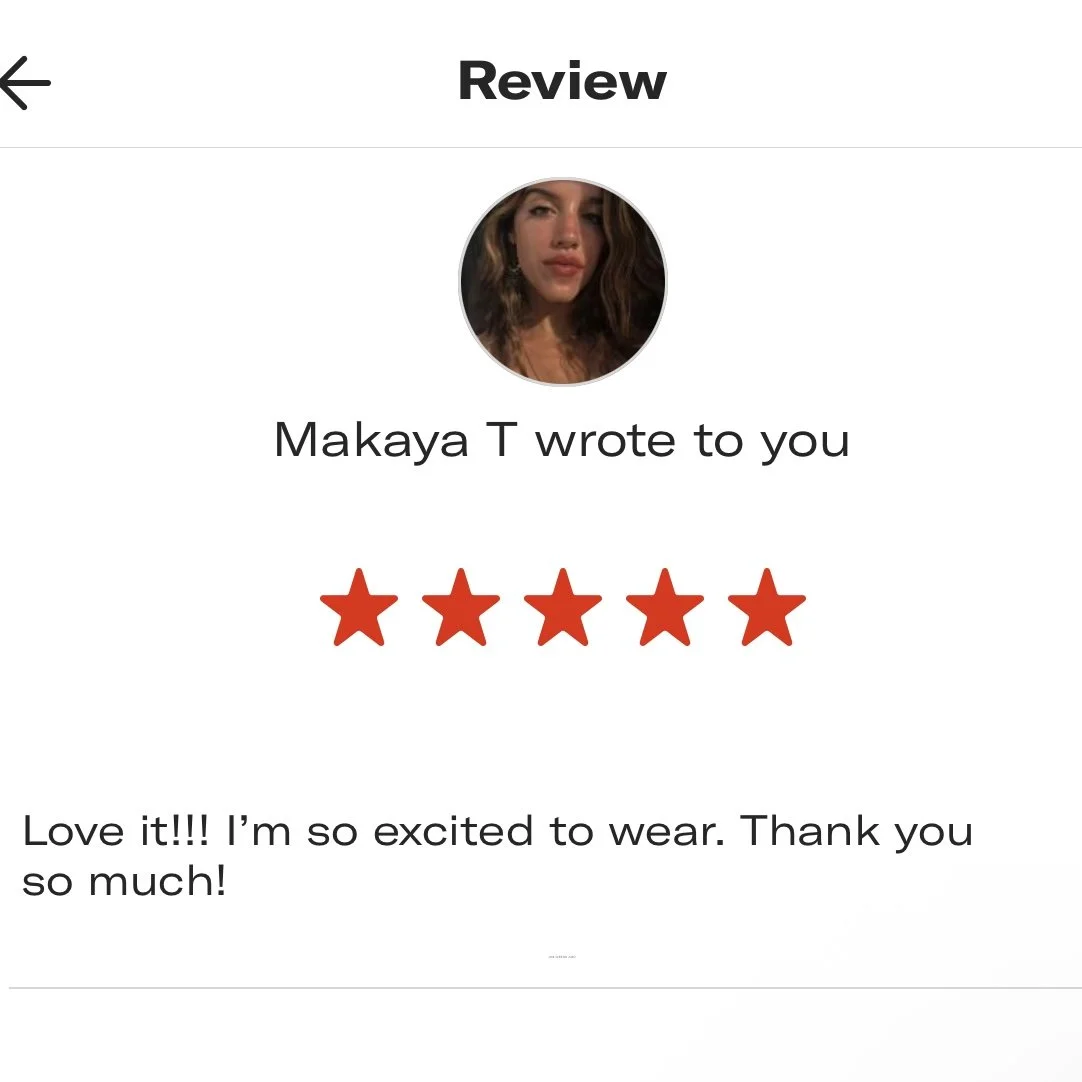The height and width of the screenshot is (1082, 1082).
Task: Select the first red star
Action: coord(359,607)
